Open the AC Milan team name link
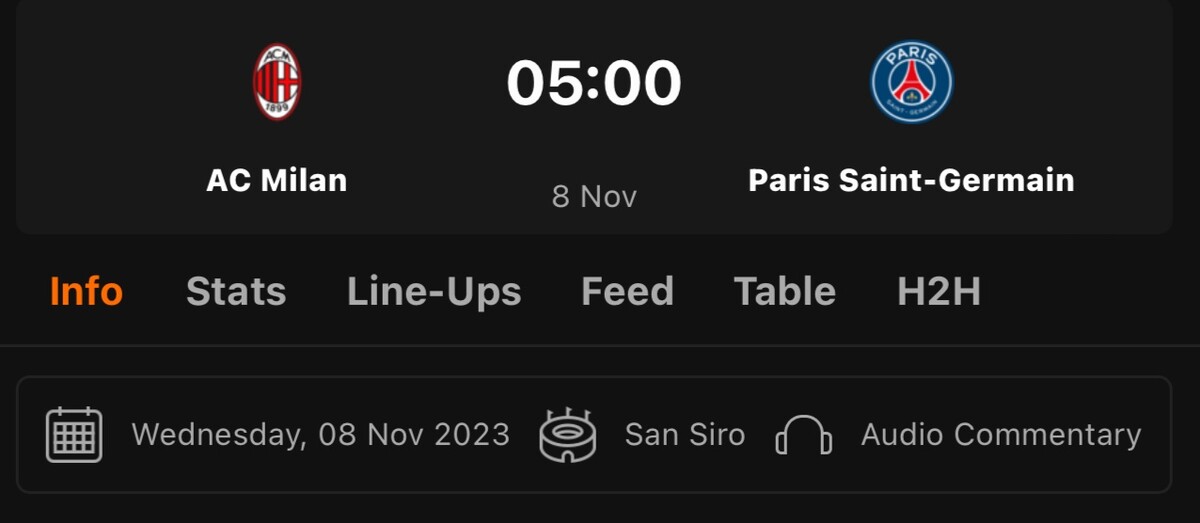This screenshot has height=523, width=1200. coord(277,180)
